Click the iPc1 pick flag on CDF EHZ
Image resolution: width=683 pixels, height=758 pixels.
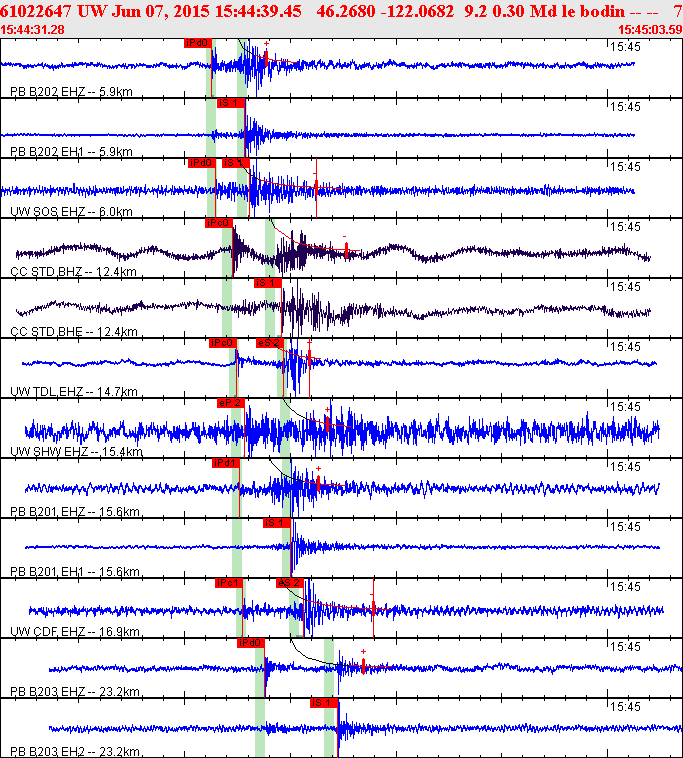229,583
